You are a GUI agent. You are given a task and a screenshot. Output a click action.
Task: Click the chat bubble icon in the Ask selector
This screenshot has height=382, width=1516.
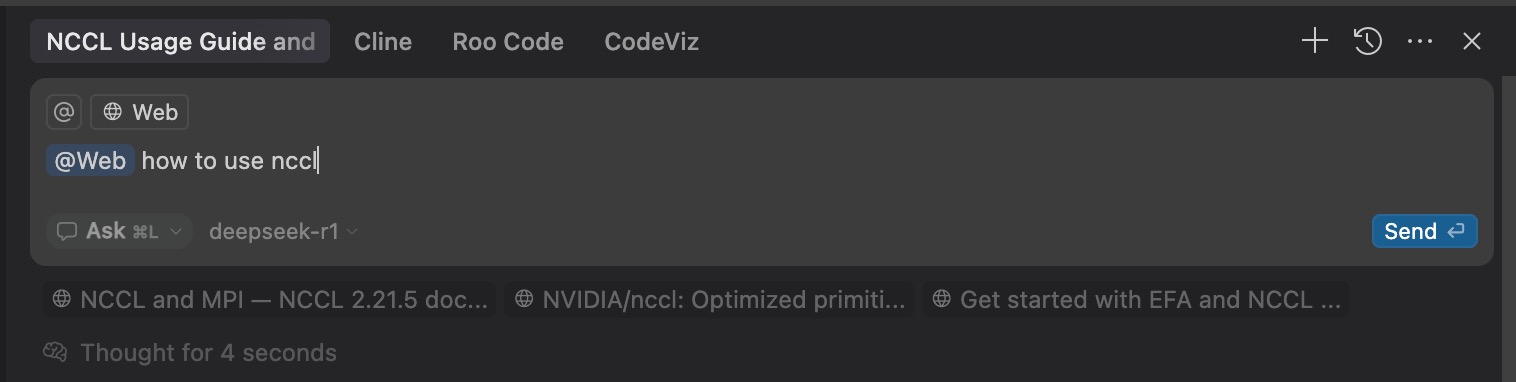coord(67,231)
